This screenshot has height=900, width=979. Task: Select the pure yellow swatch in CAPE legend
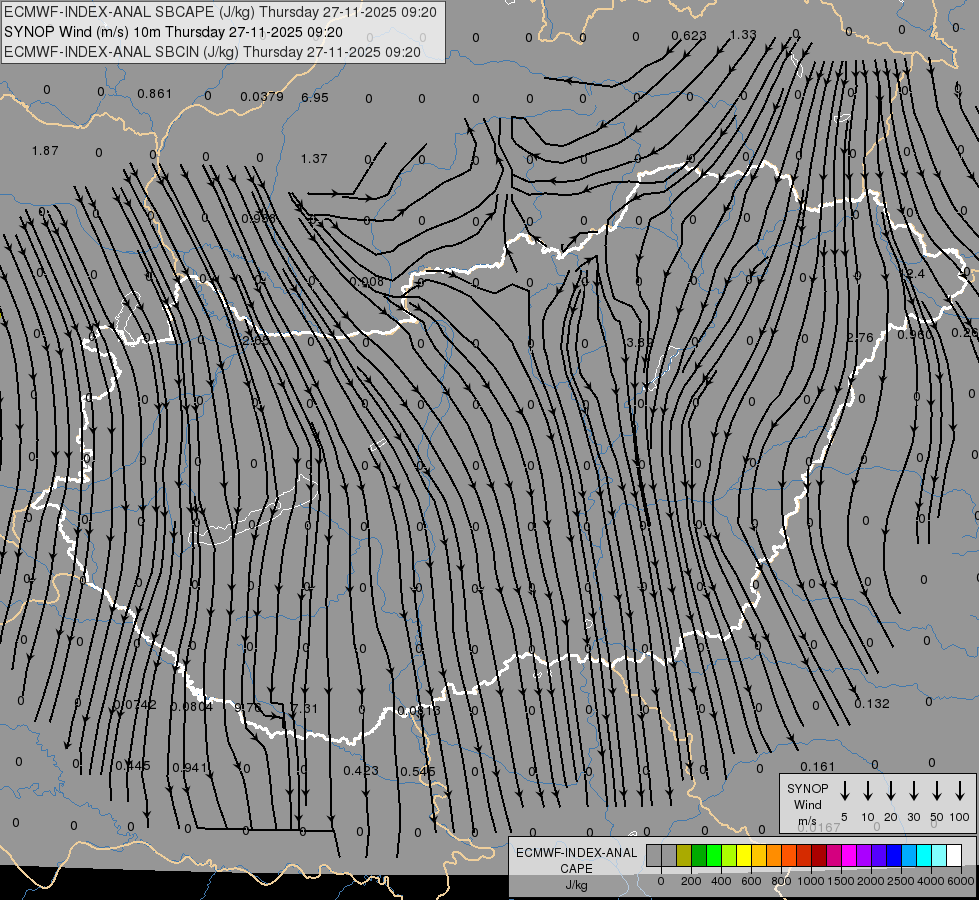pos(744,856)
